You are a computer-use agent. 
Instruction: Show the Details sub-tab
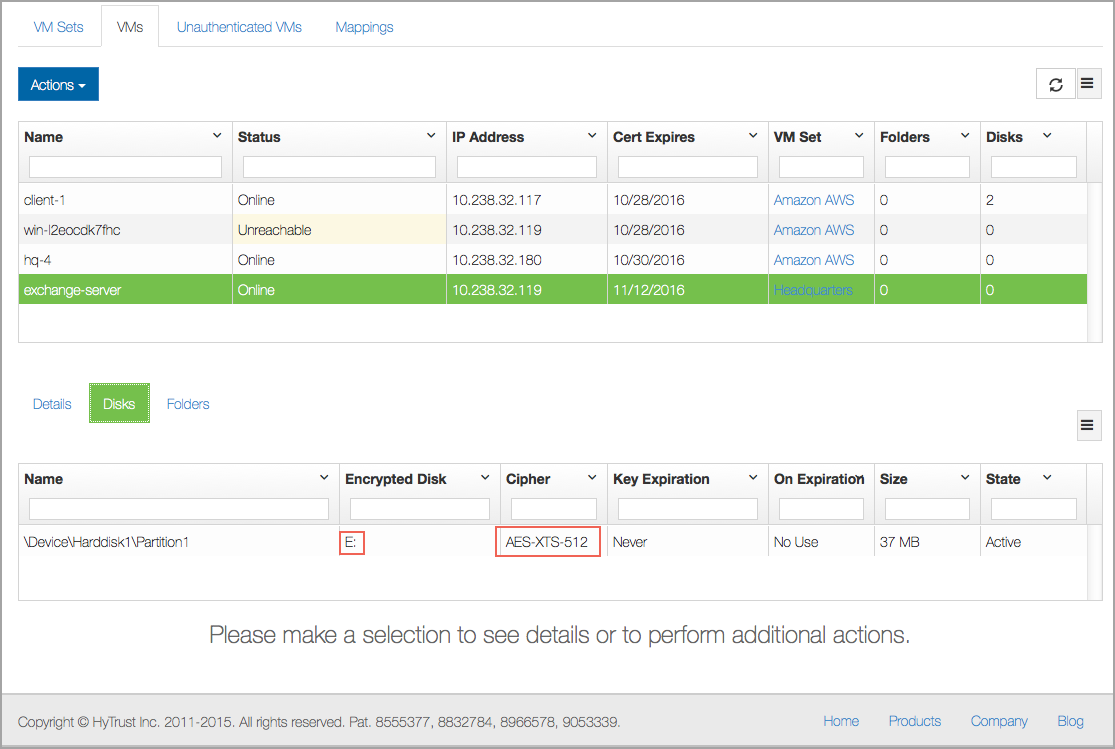[52, 404]
